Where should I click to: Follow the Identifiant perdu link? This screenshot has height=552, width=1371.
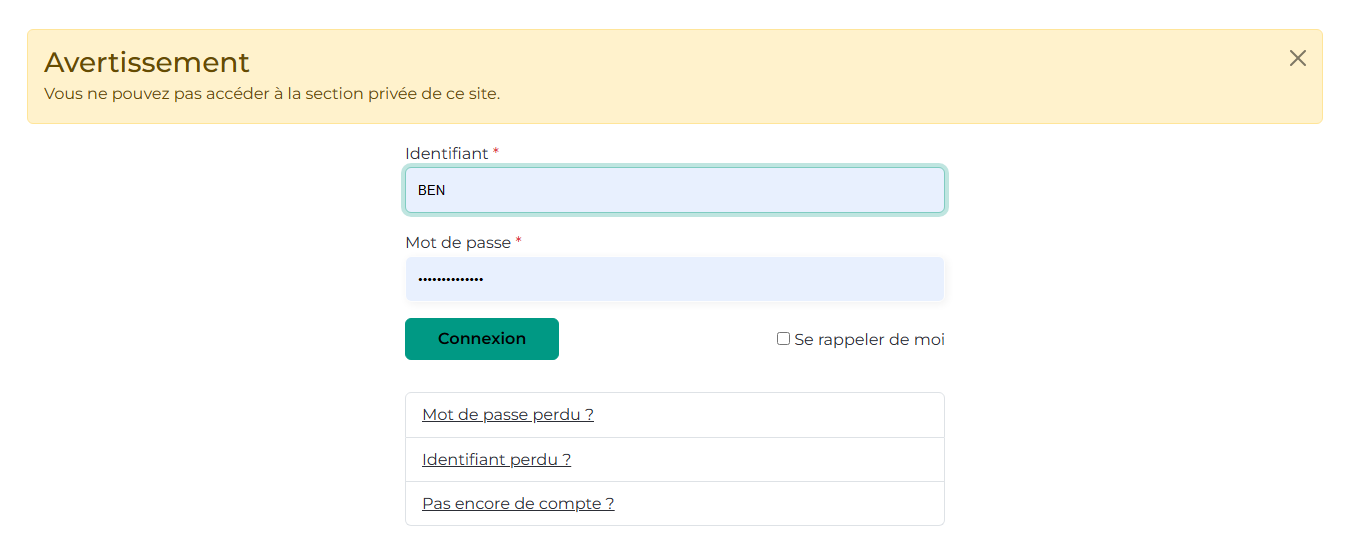[x=496, y=460]
